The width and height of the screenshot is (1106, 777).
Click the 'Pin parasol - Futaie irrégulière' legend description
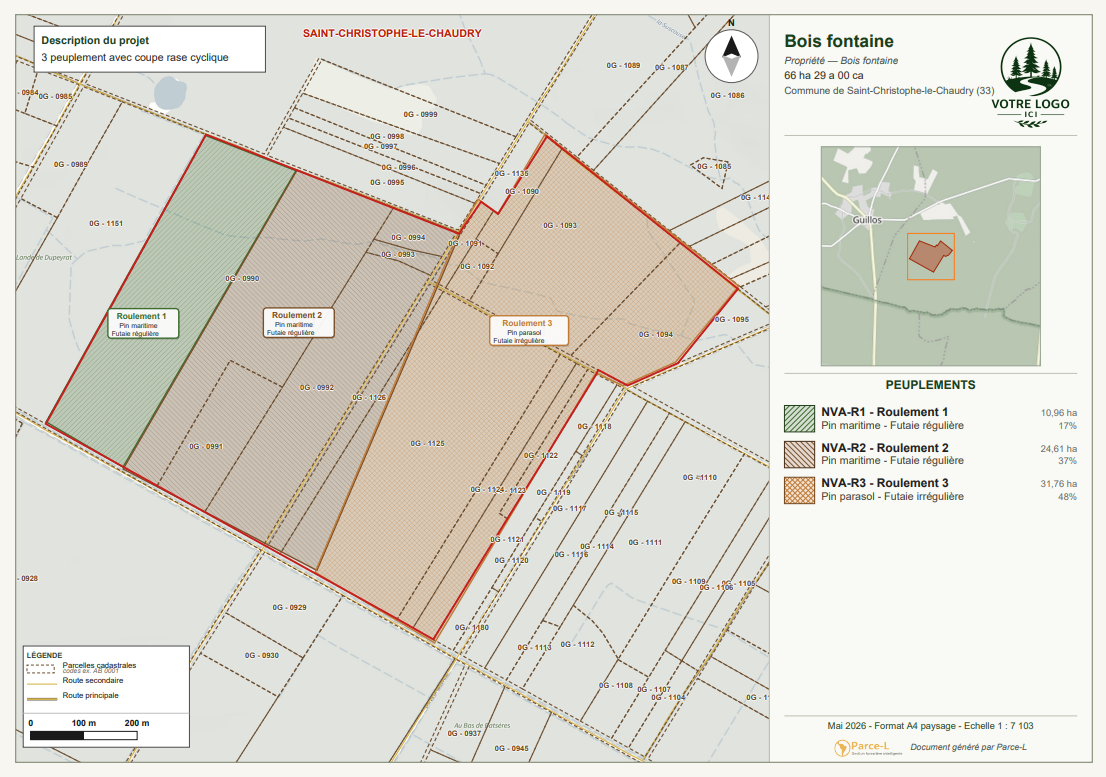892,496
